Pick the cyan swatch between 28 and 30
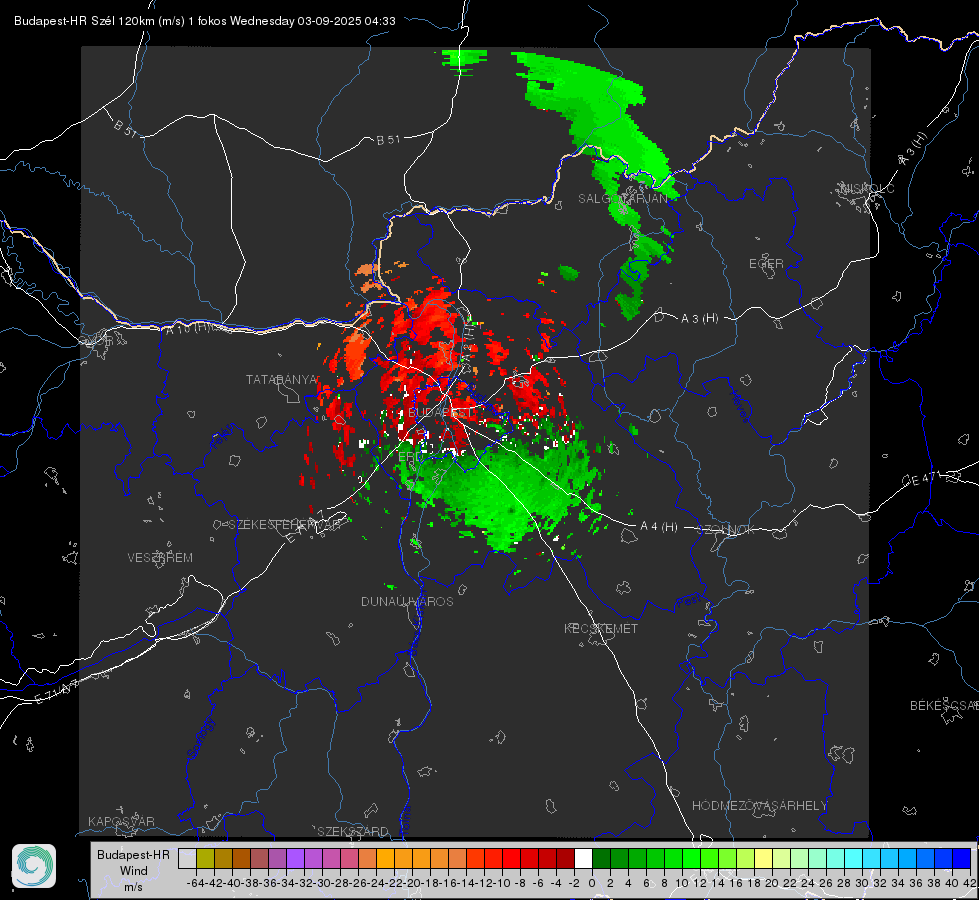This screenshot has height=900, width=979. (853, 858)
